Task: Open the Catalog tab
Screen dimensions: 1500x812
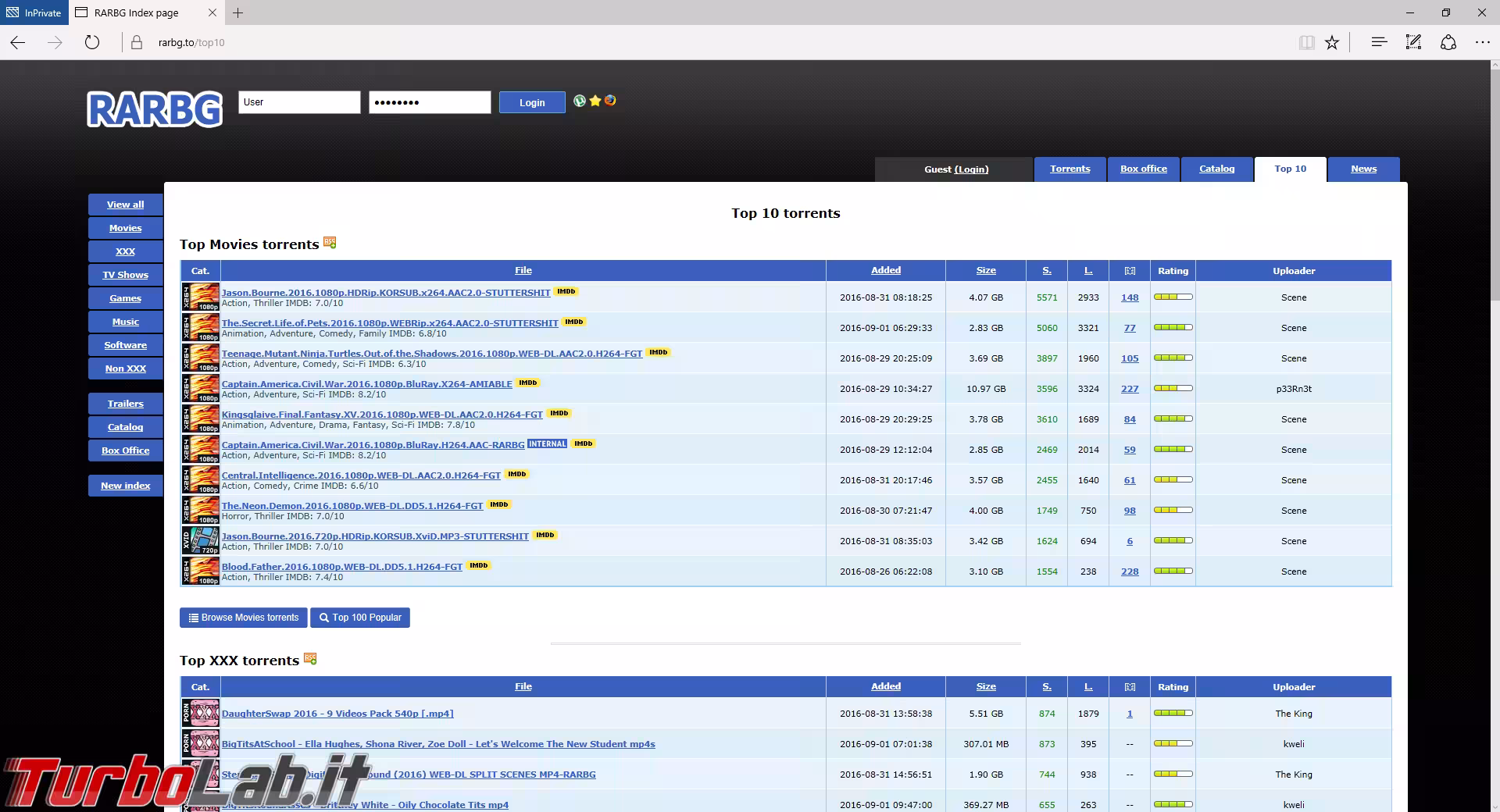Action: 1216,169
